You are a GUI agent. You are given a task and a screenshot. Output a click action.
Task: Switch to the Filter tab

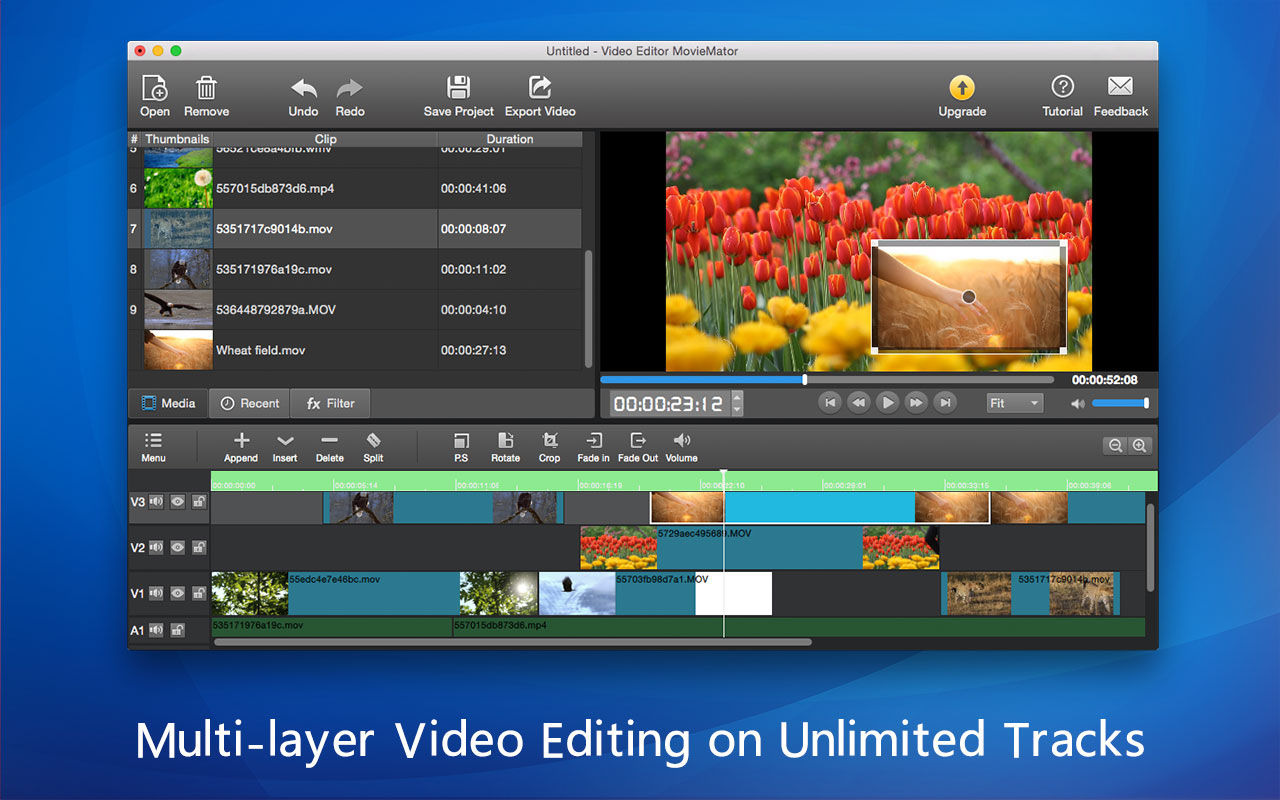(330, 403)
